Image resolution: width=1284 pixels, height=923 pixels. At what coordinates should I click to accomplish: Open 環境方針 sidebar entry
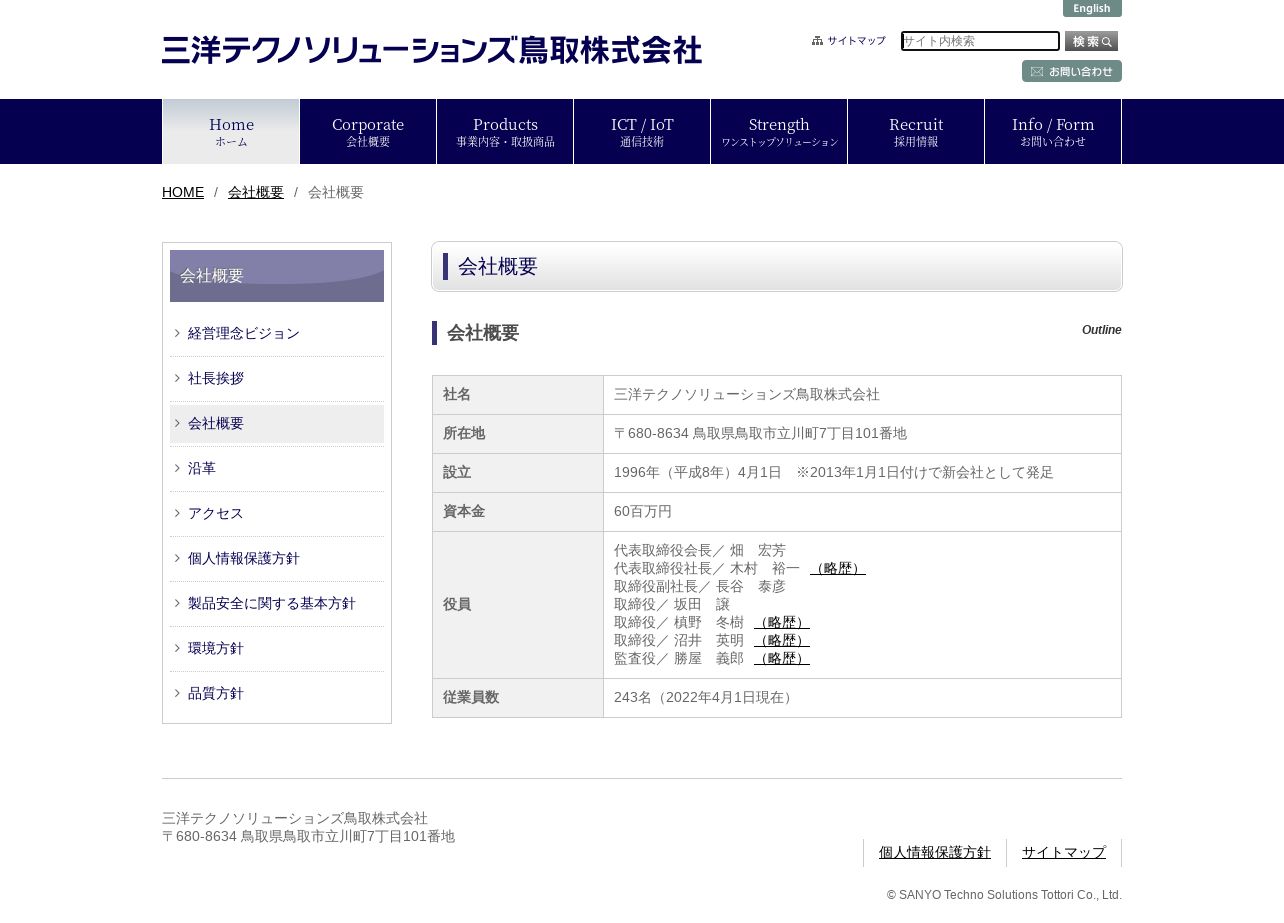click(216, 648)
